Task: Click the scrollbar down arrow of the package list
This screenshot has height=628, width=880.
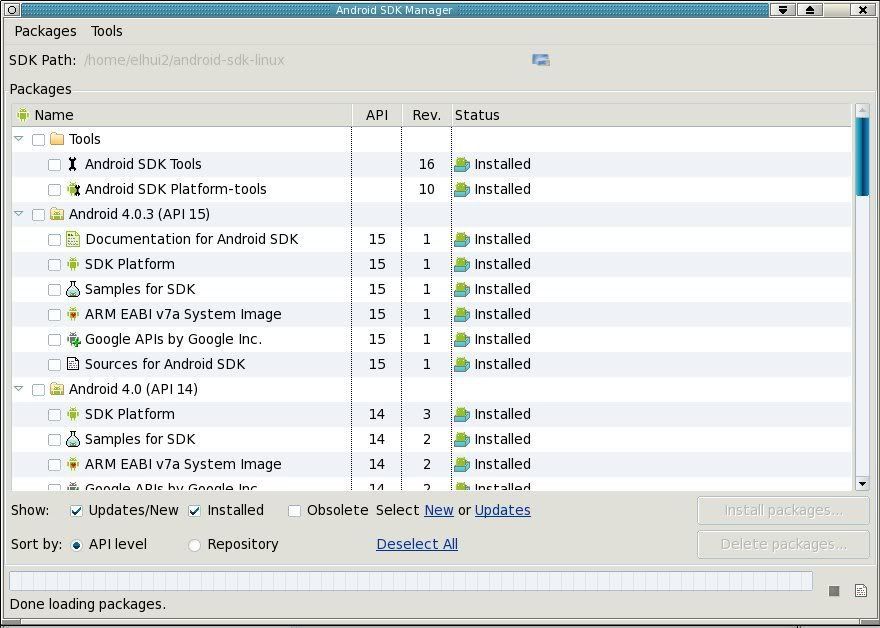Action: pyautogui.click(x=863, y=484)
